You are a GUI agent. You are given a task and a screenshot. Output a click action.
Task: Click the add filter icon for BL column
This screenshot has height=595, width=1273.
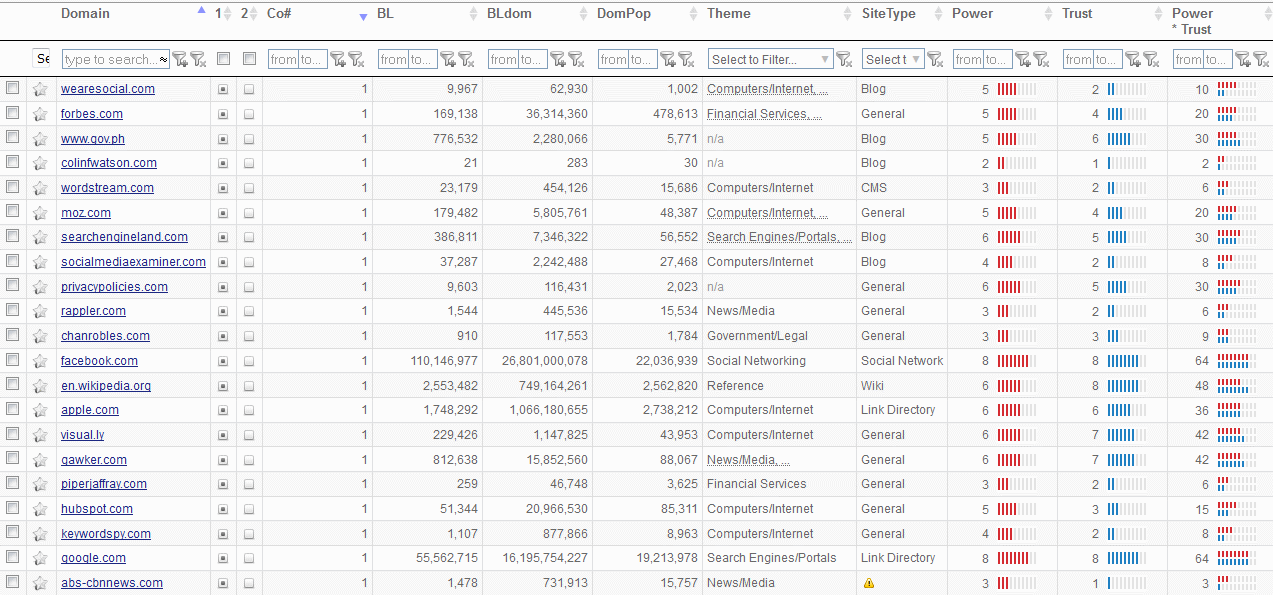(x=448, y=60)
